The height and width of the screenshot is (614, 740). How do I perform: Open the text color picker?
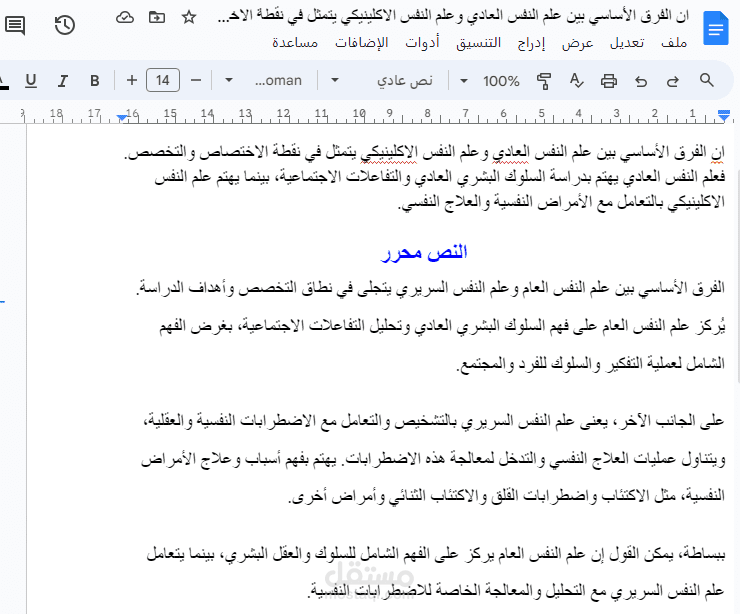tap(4, 81)
